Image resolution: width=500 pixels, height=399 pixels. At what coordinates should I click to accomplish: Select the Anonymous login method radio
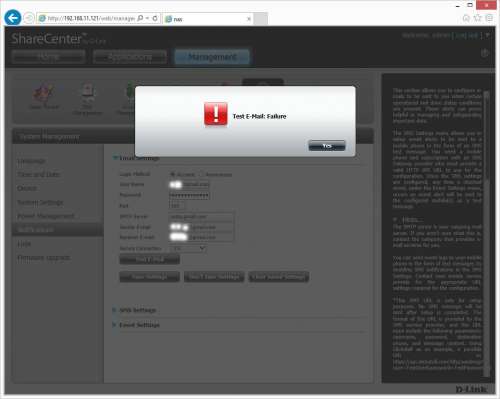point(201,174)
